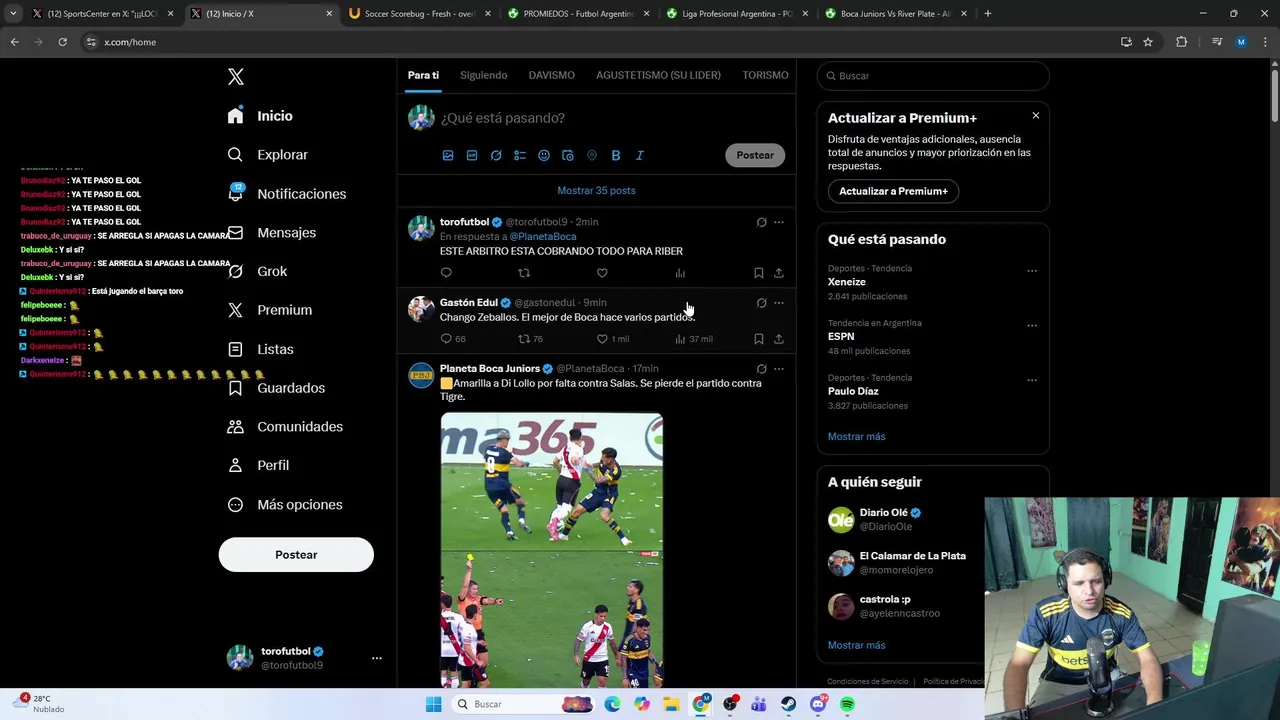The image size is (1280, 720).
Task: Open the Windows Start menu
Action: point(433,704)
